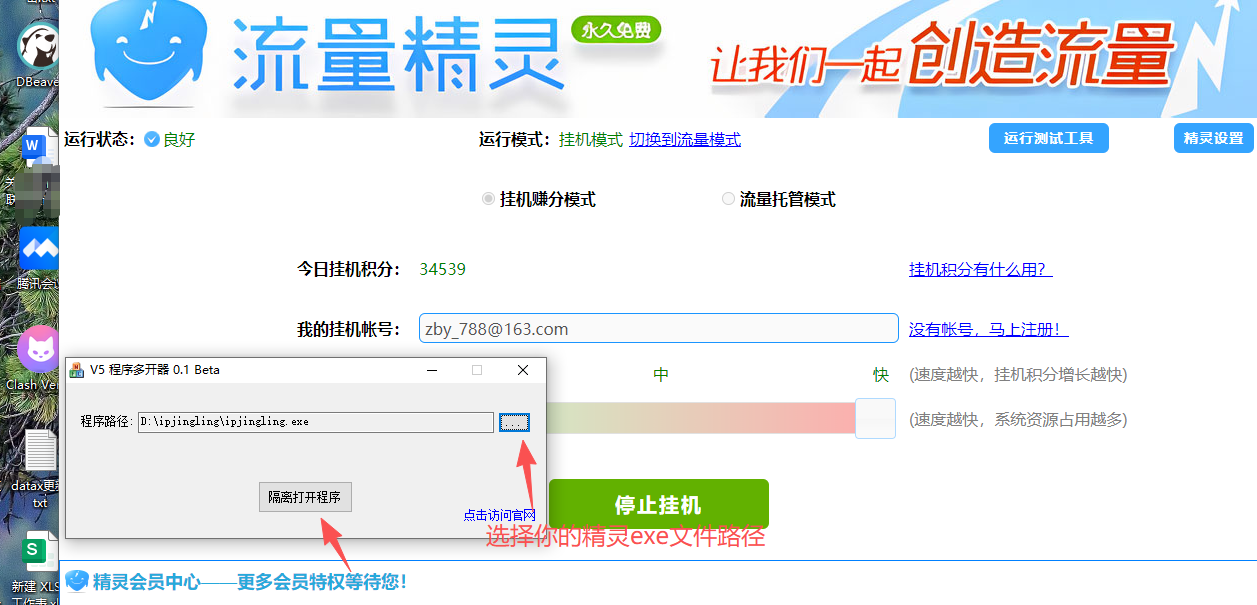This screenshot has height=605, width=1257.
Task: Click the 永久免费 badge
Action: [x=616, y=31]
